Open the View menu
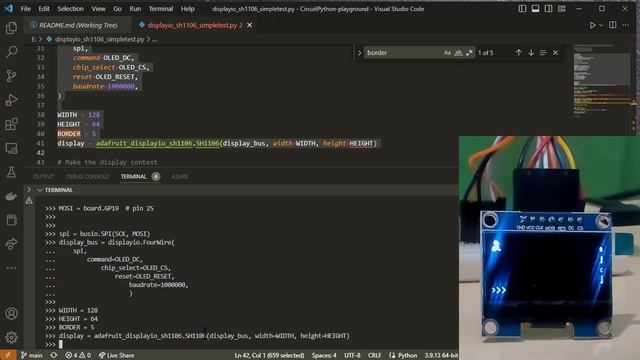 (x=98, y=9)
